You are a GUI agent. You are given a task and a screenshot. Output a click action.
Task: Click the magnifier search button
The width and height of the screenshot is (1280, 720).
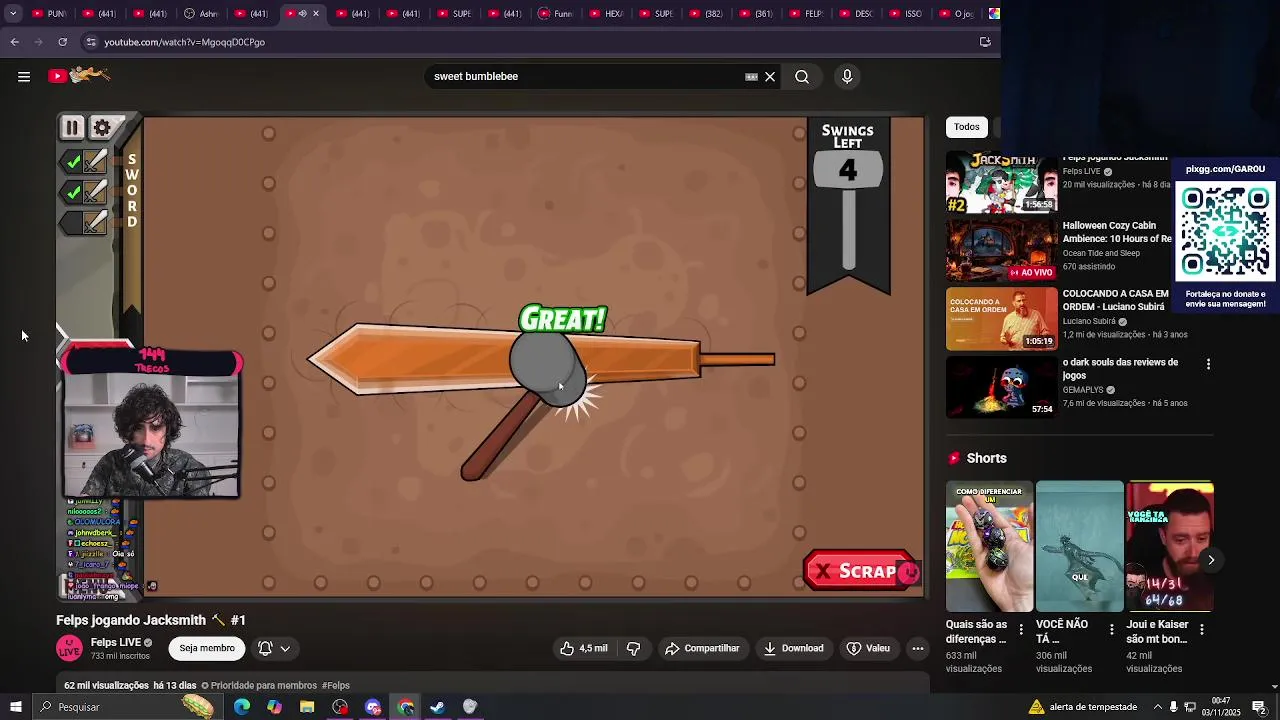802,76
